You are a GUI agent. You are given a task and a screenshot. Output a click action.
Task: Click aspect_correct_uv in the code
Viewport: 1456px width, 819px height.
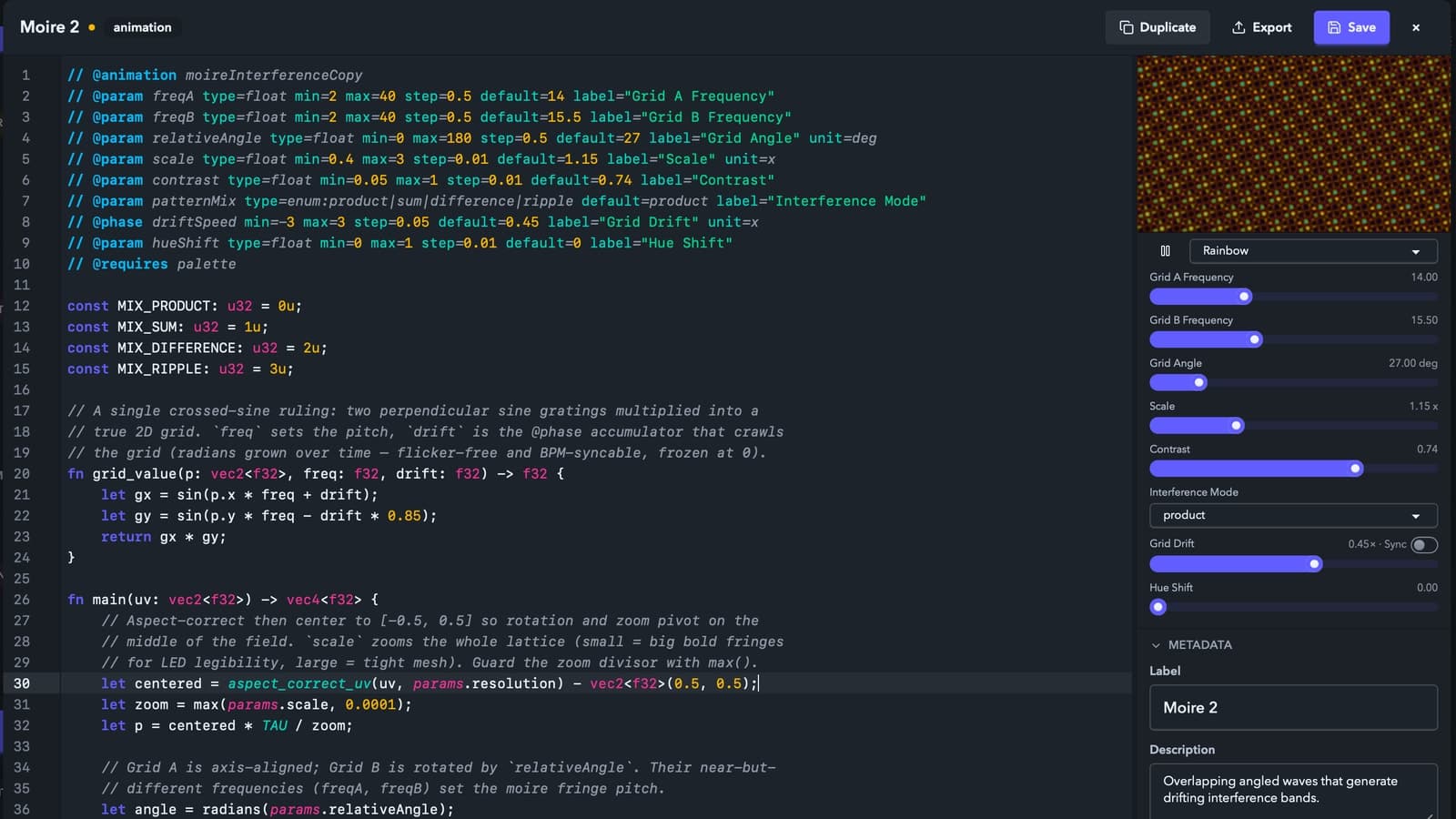(x=299, y=684)
